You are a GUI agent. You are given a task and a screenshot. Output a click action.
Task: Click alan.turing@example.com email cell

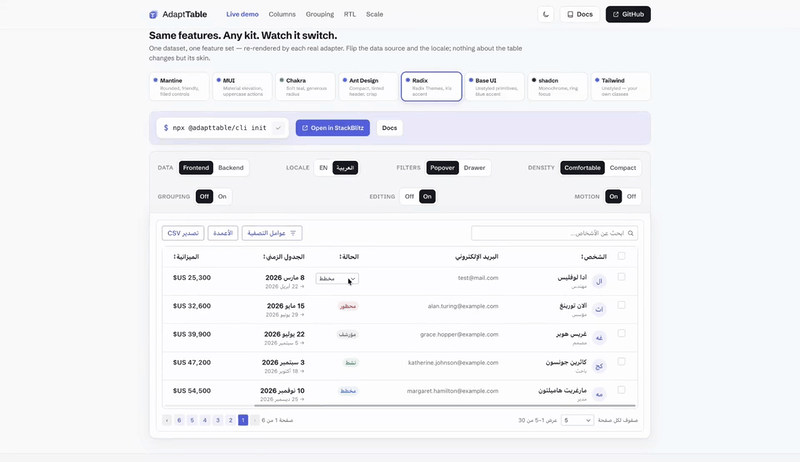coord(463,306)
